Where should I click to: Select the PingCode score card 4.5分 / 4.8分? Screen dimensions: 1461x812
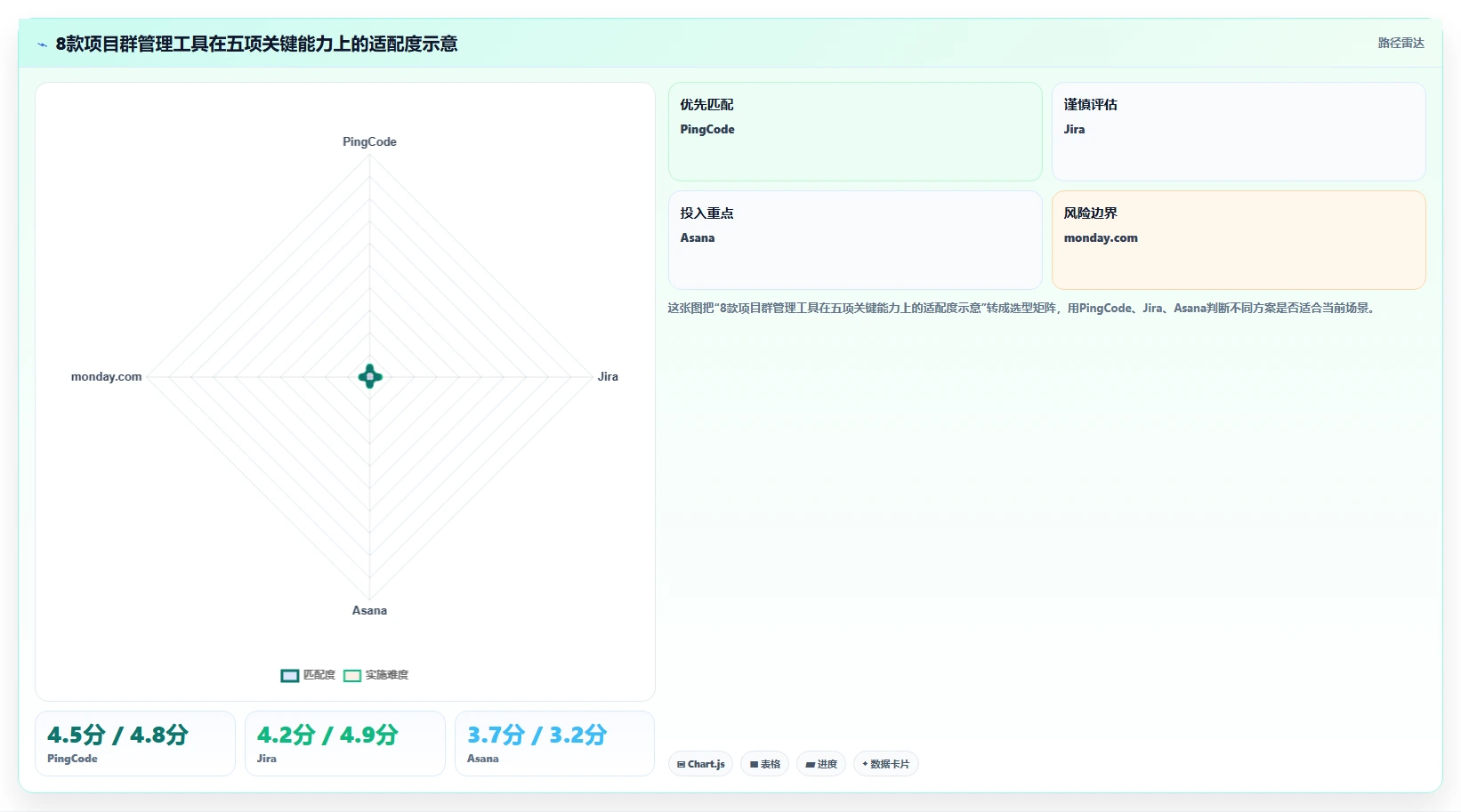pyautogui.click(x=135, y=744)
